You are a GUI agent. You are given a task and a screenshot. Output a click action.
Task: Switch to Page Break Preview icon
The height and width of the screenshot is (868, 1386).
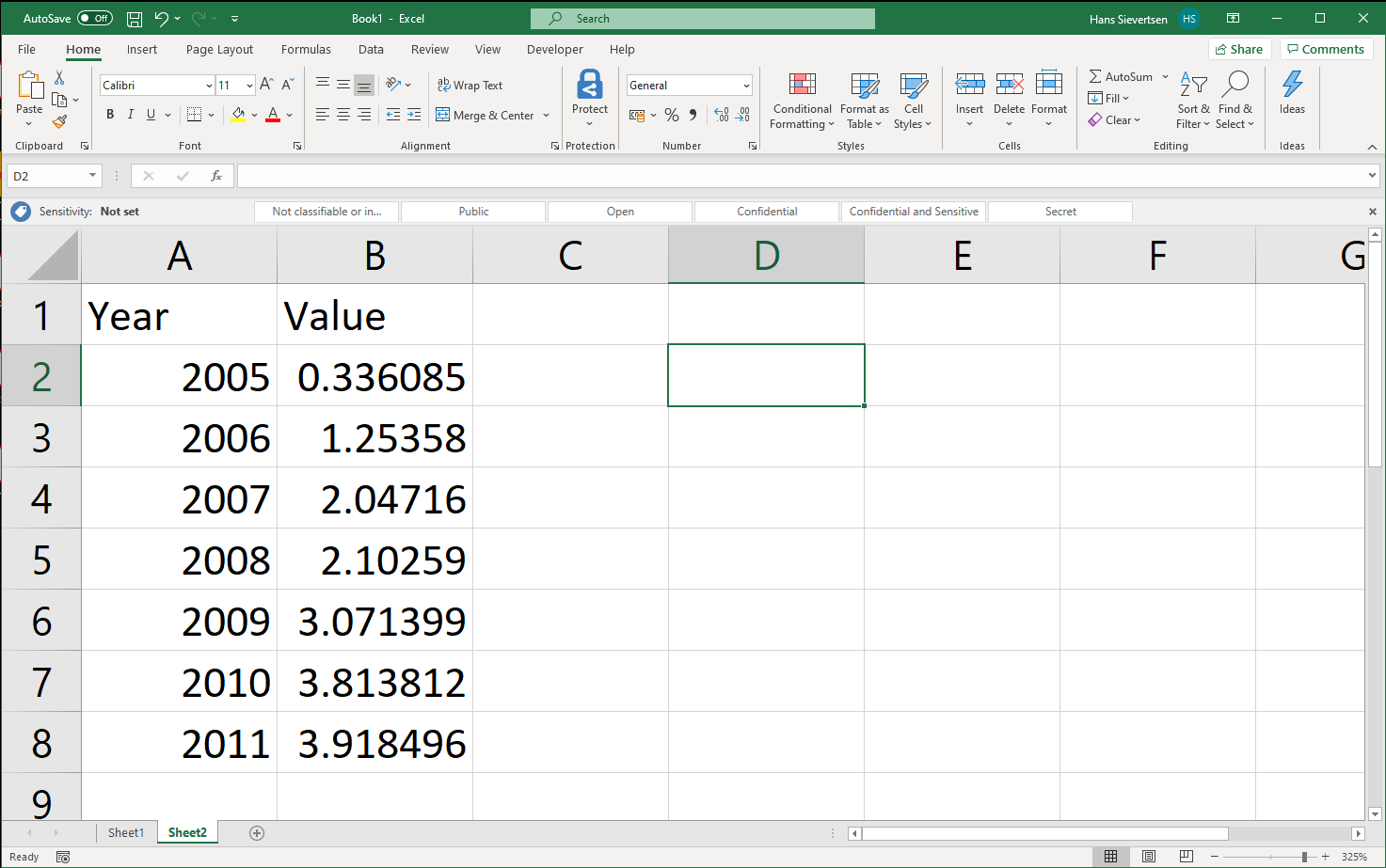point(1187,857)
